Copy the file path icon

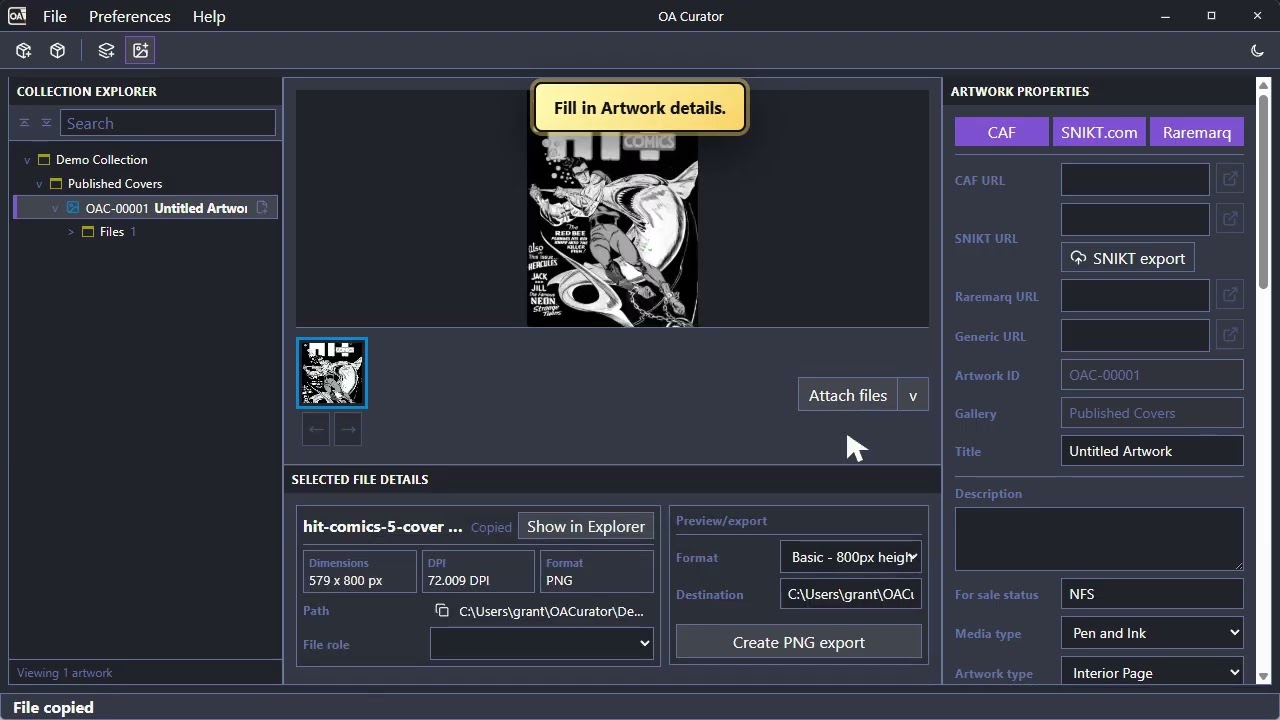click(442, 611)
